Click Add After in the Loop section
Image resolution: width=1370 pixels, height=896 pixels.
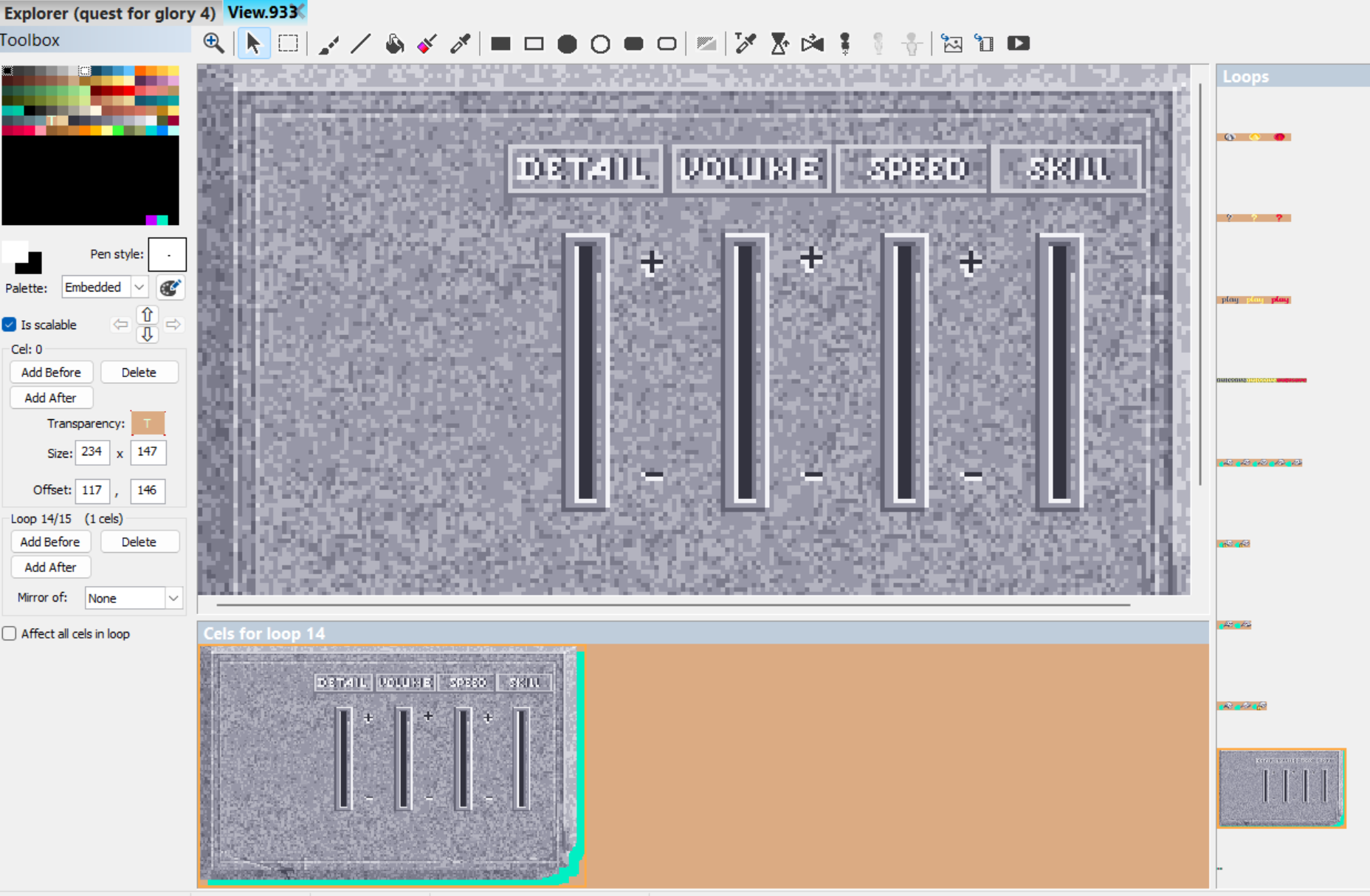point(50,567)
